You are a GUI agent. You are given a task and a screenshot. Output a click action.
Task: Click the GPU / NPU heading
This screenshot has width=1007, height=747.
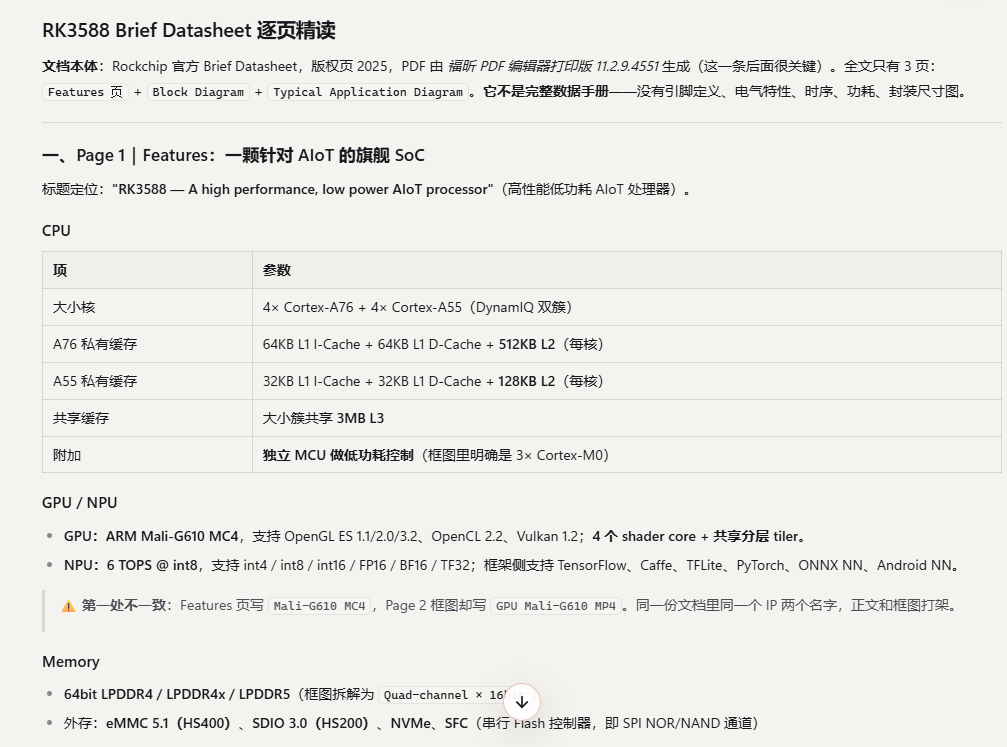(x=80, y=503)
